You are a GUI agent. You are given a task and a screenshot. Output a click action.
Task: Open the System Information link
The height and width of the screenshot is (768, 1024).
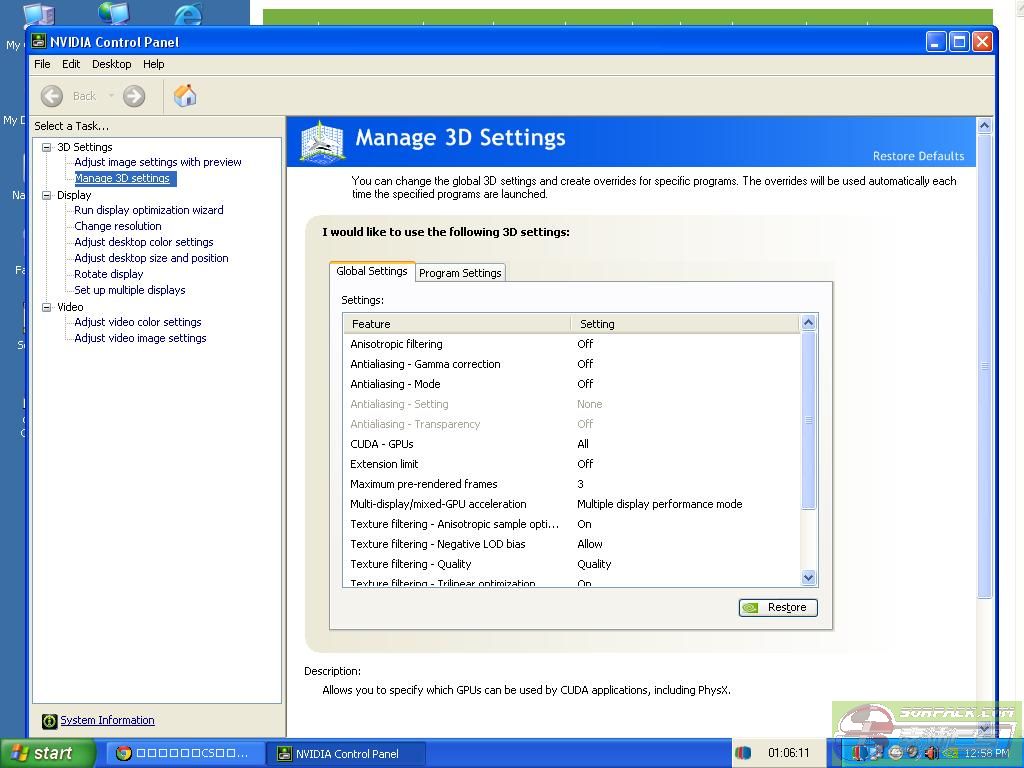(x=107, y=720)
